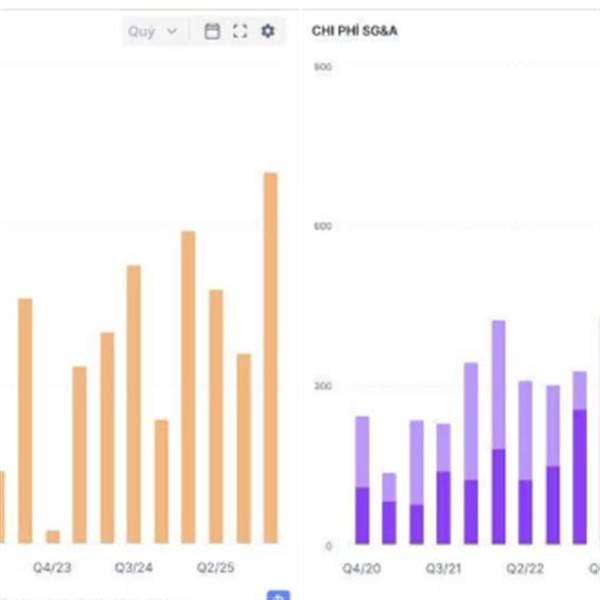Click the orange bar above Q3/24
600x600 pixels.
click(134, 404)
